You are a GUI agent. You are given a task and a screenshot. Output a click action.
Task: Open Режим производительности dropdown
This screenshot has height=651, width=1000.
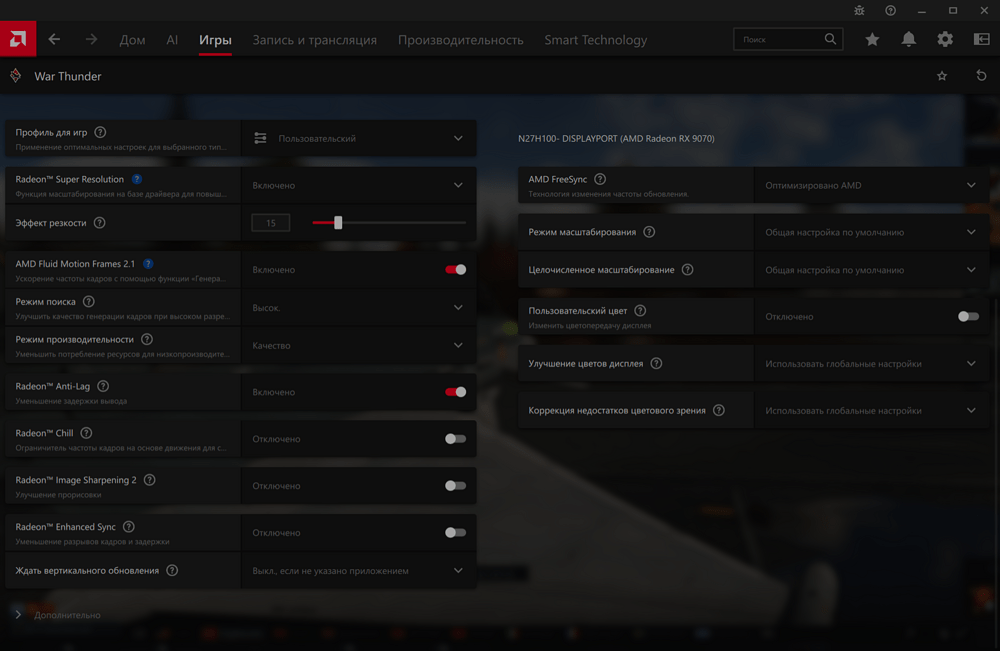358,346
